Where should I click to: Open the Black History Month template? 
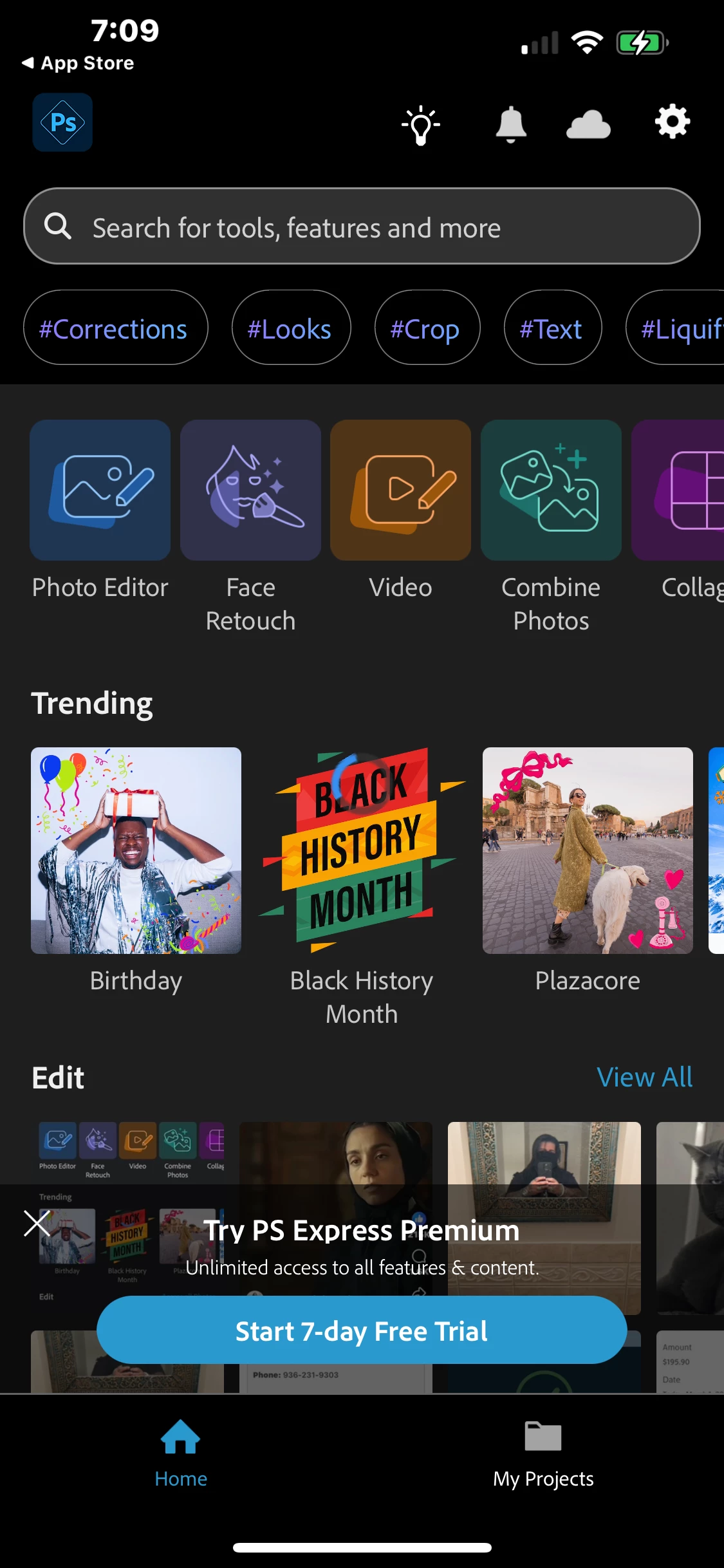pyautogui.click(x=362, y=850)
